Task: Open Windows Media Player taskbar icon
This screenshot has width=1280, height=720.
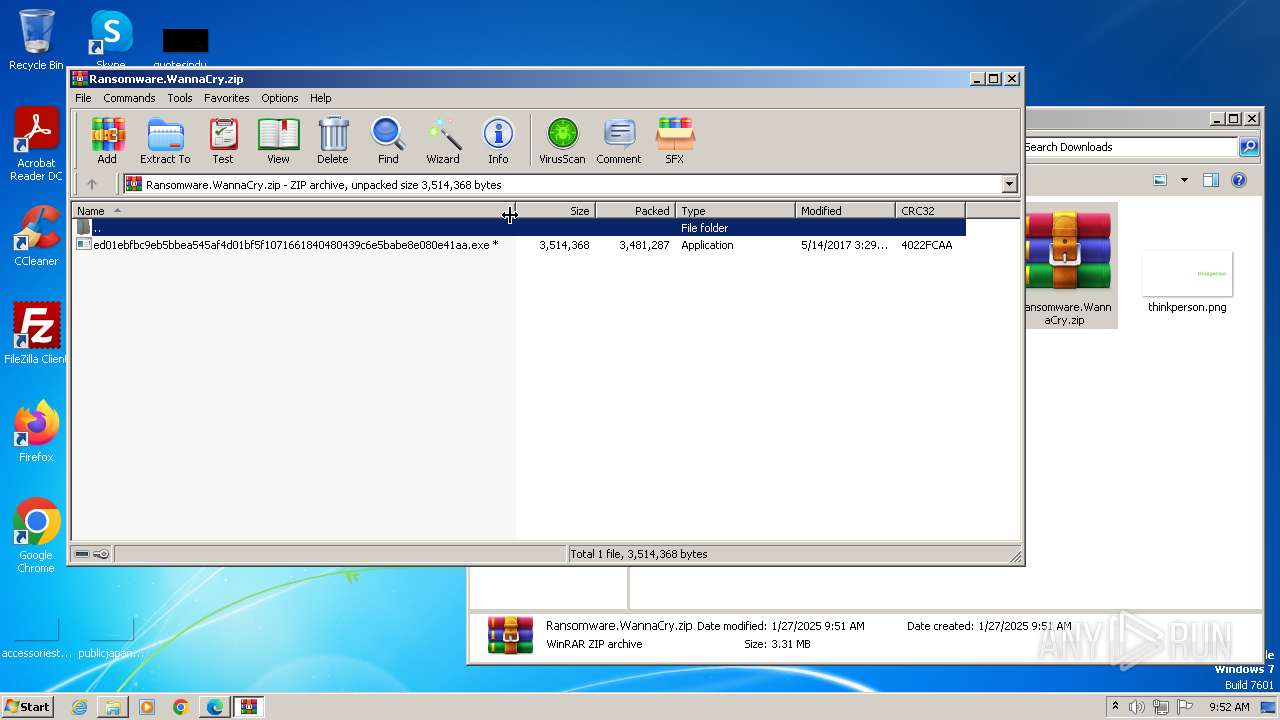Action: click(147, 707)
